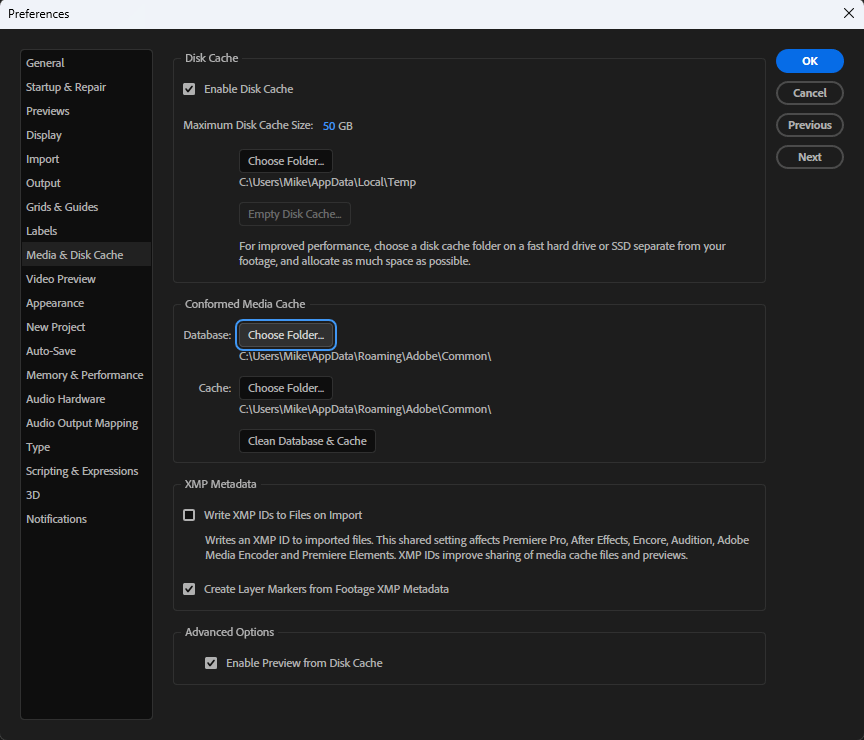Click the Maximum Disk Cache Size label
The height and width of the screenshot is (740, 864).
coord(248,125)
